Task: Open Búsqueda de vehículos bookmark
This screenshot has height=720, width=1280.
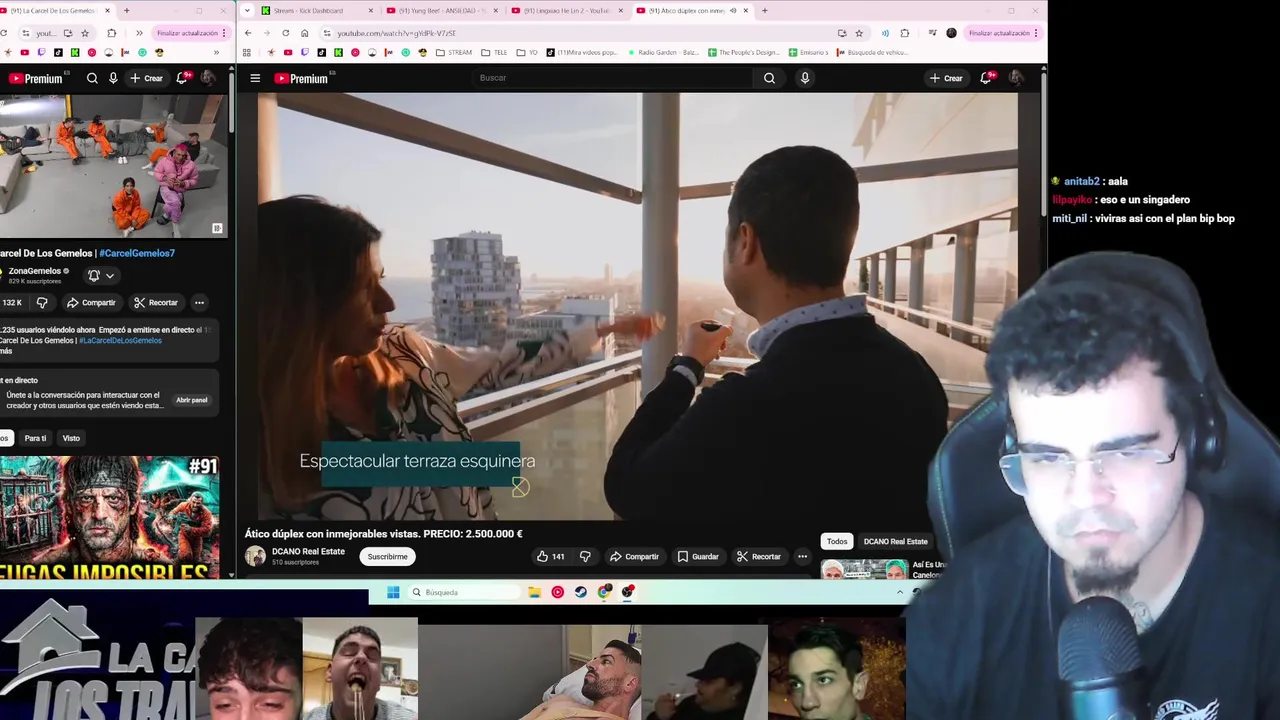Action: click(x=871, y=52)
